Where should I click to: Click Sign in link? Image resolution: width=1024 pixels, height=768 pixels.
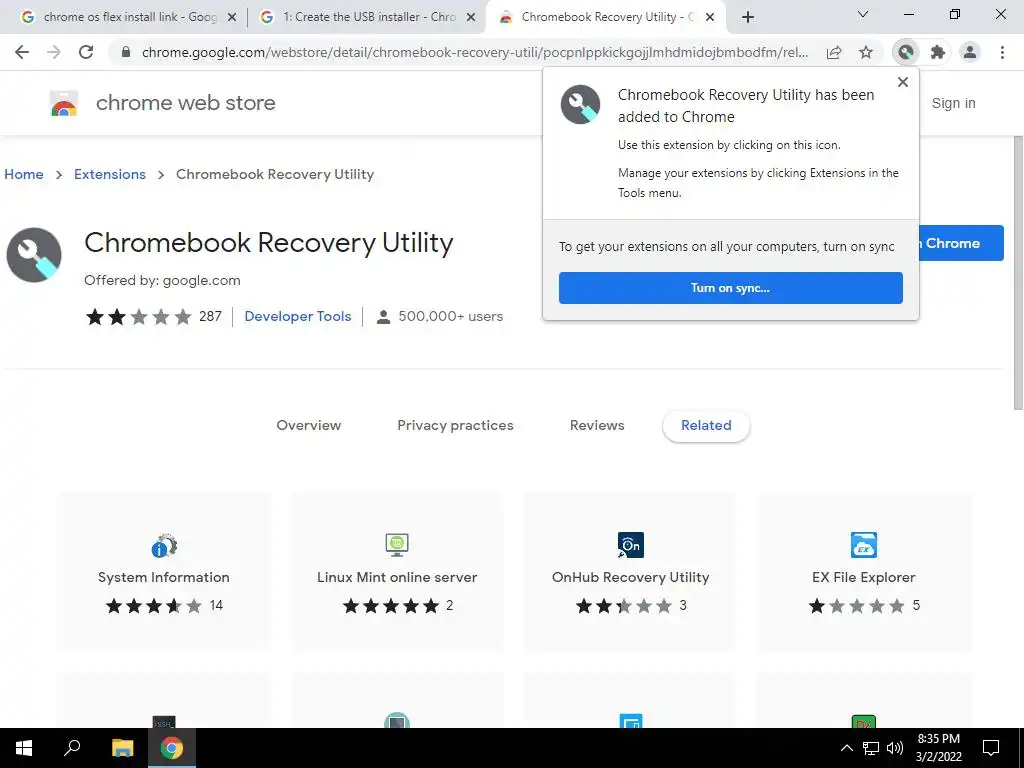tap(953, 103)
